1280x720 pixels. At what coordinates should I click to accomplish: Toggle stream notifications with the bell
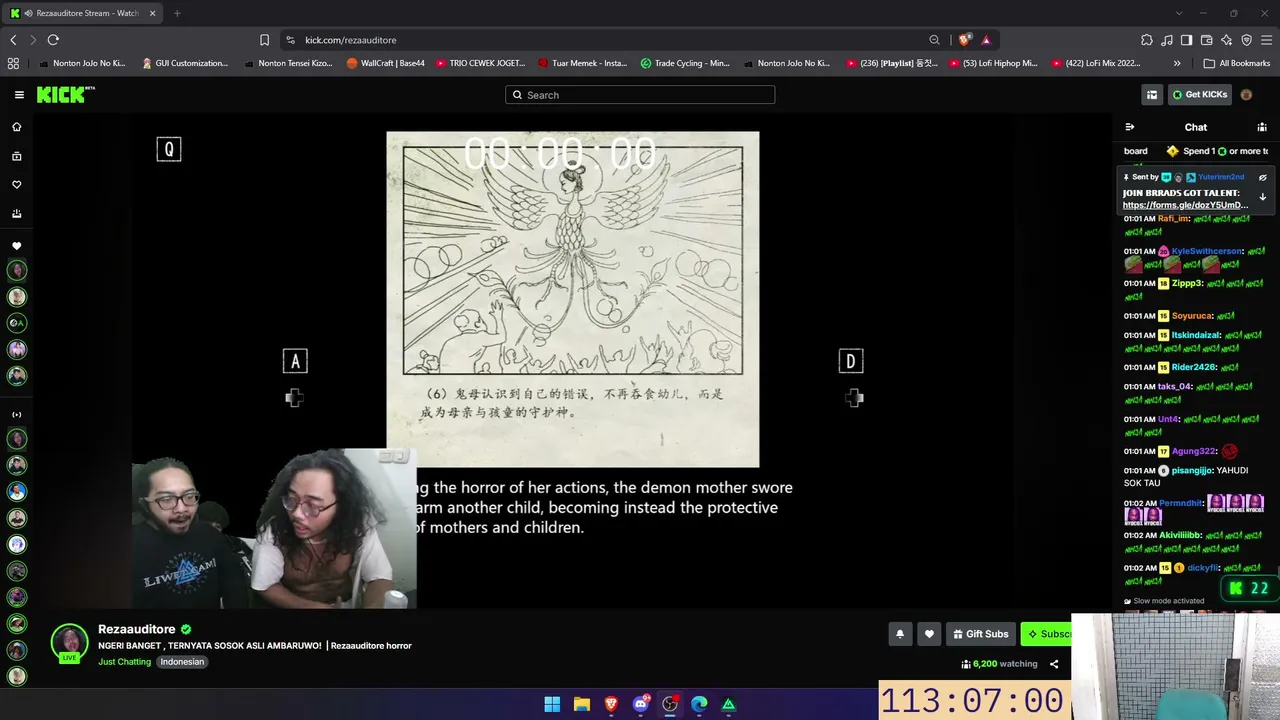pos(900,634)
